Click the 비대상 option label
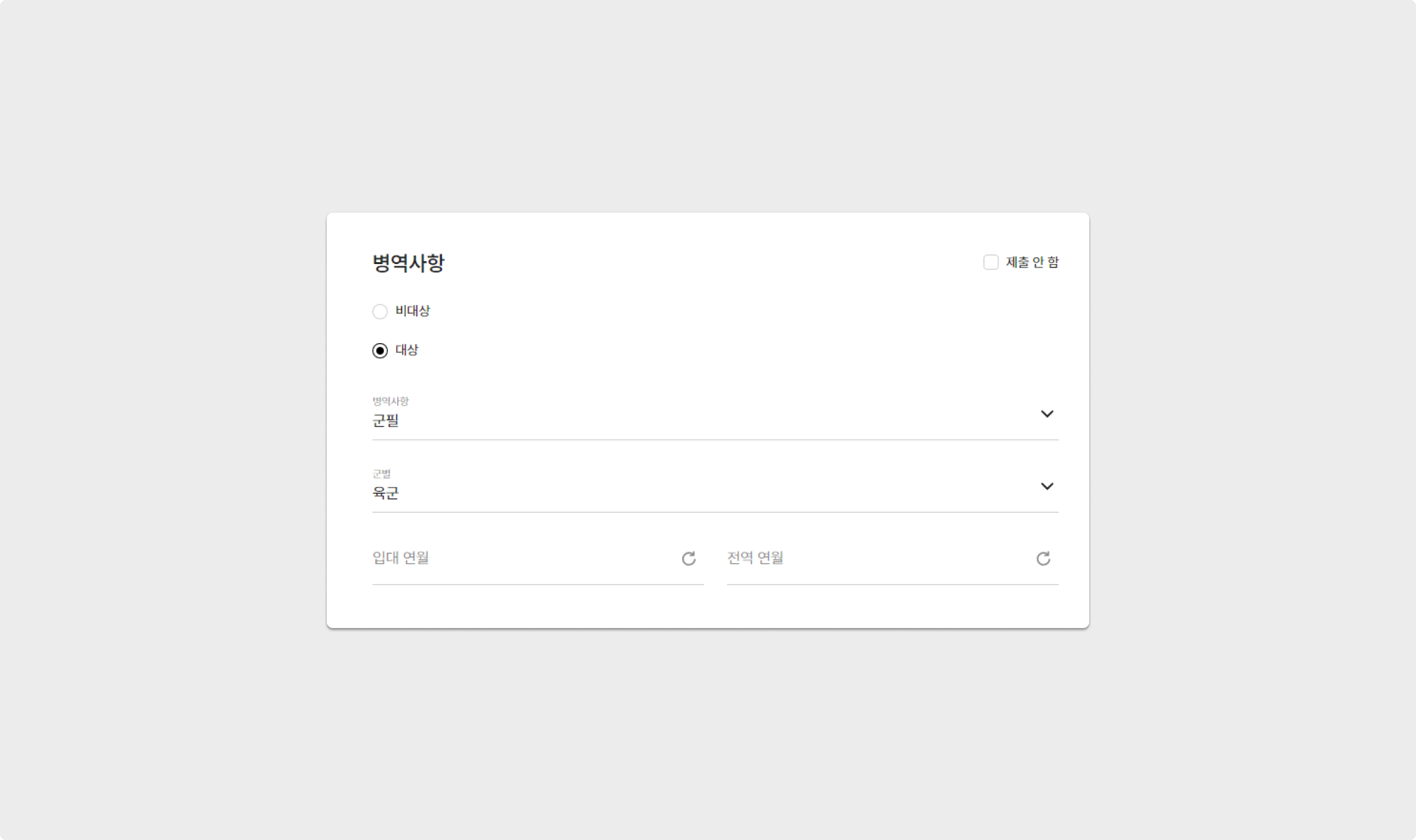The height and width of the screenshot is (840, 1416). 413,311
